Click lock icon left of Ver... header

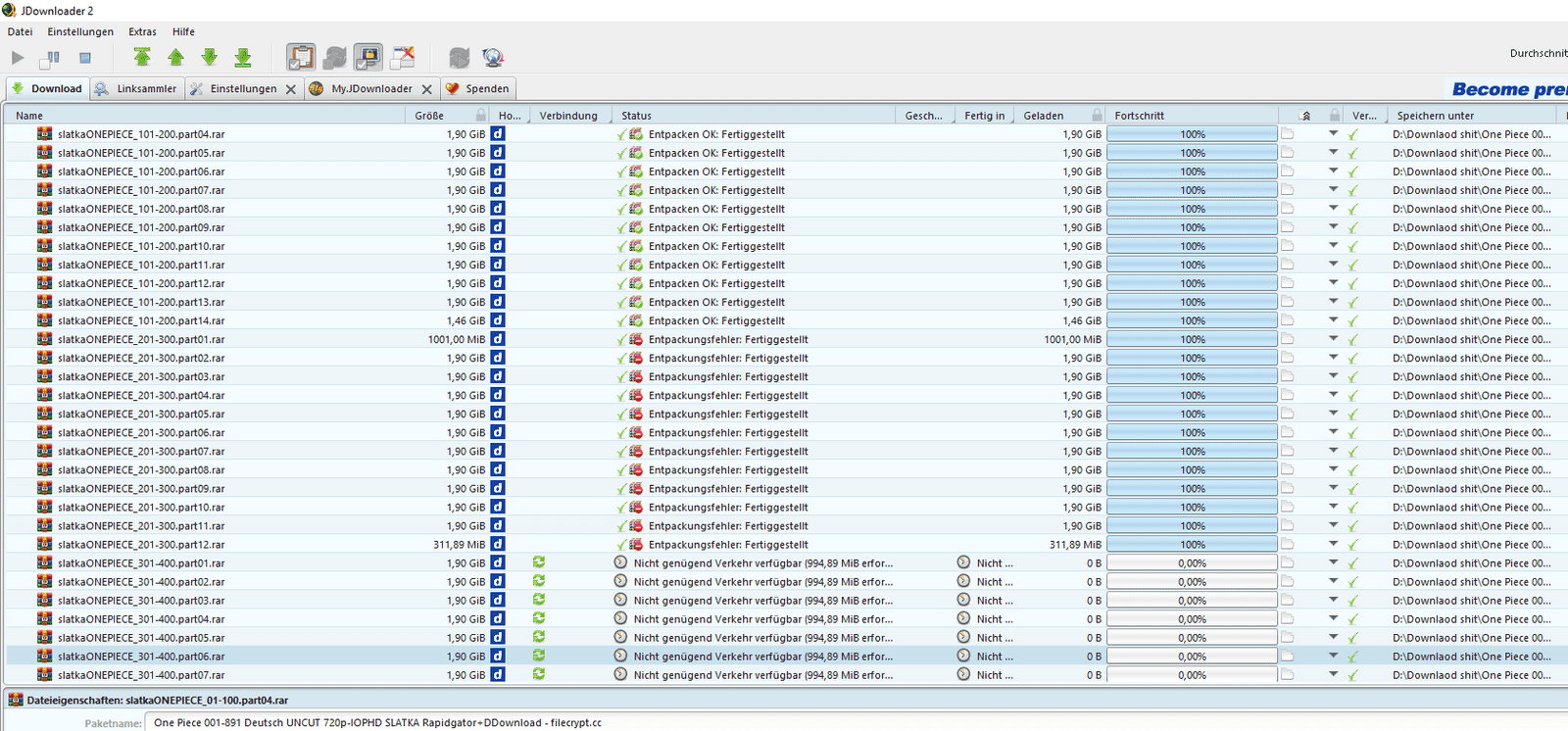(1334, 115)
